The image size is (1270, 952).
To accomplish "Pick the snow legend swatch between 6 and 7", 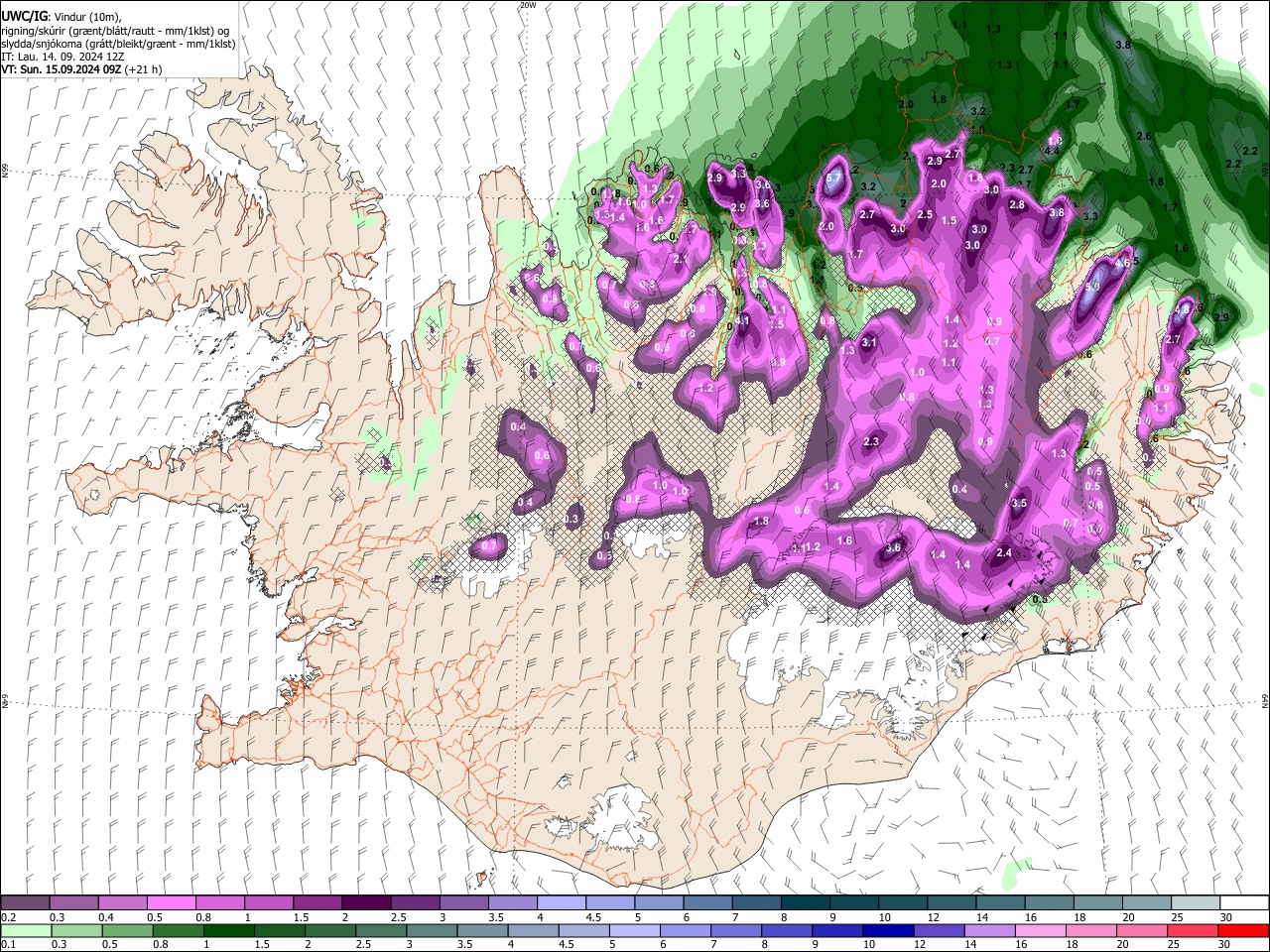I will click(707, 902).
